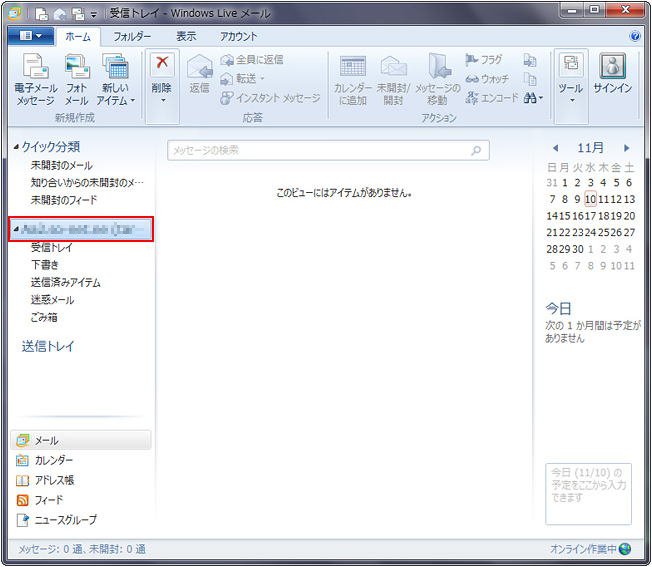This screenshot has height=567, width=652.
Task: Click the 予定をここから入力 event input box
Action: point(588,493)
